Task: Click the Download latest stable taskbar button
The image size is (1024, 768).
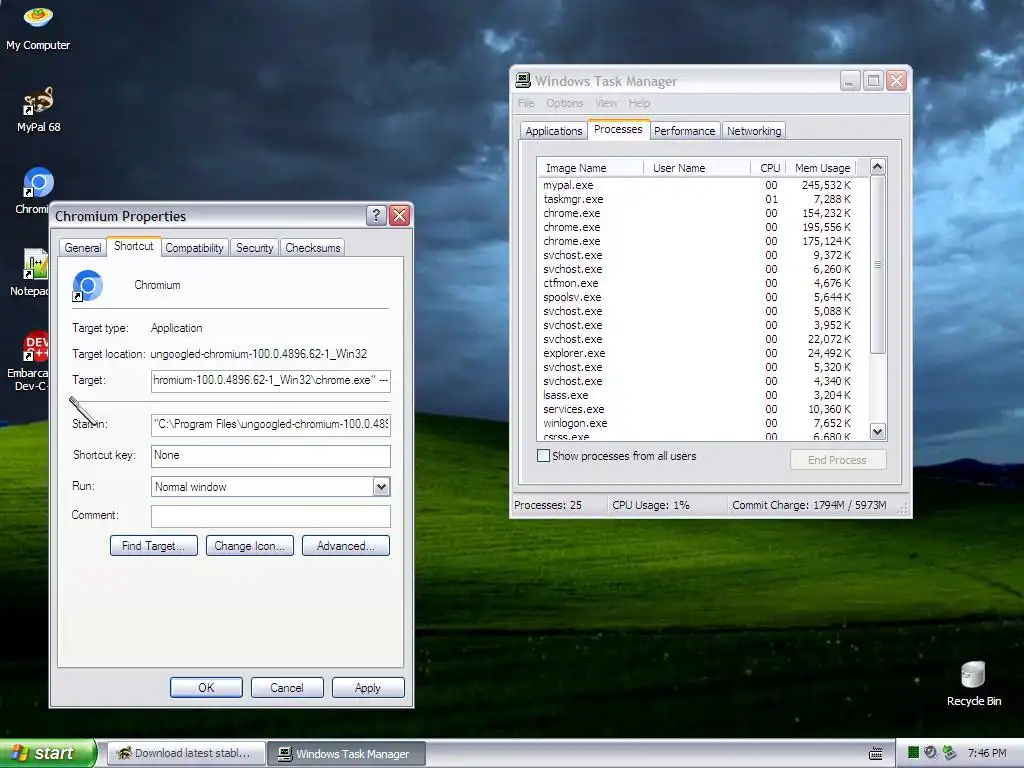Action: pos(186,754)
